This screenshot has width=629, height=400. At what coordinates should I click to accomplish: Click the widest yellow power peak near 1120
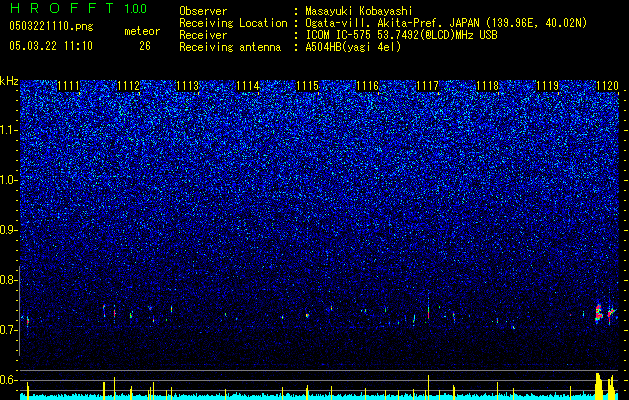tap(599, 386)
